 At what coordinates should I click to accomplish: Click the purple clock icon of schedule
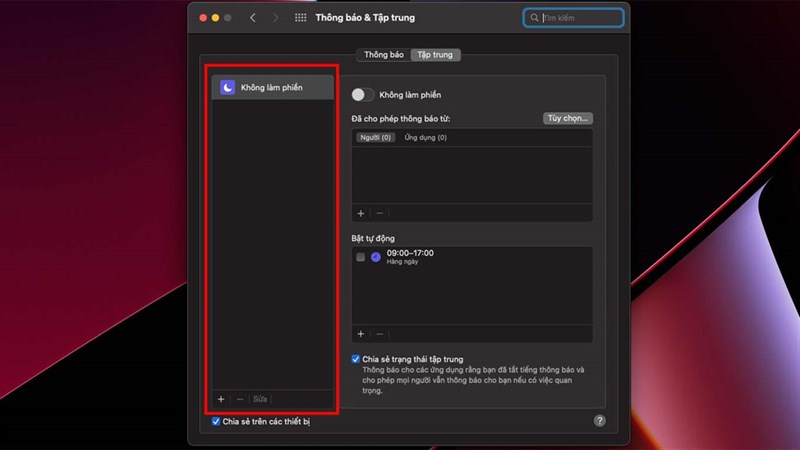coord(376,257)
